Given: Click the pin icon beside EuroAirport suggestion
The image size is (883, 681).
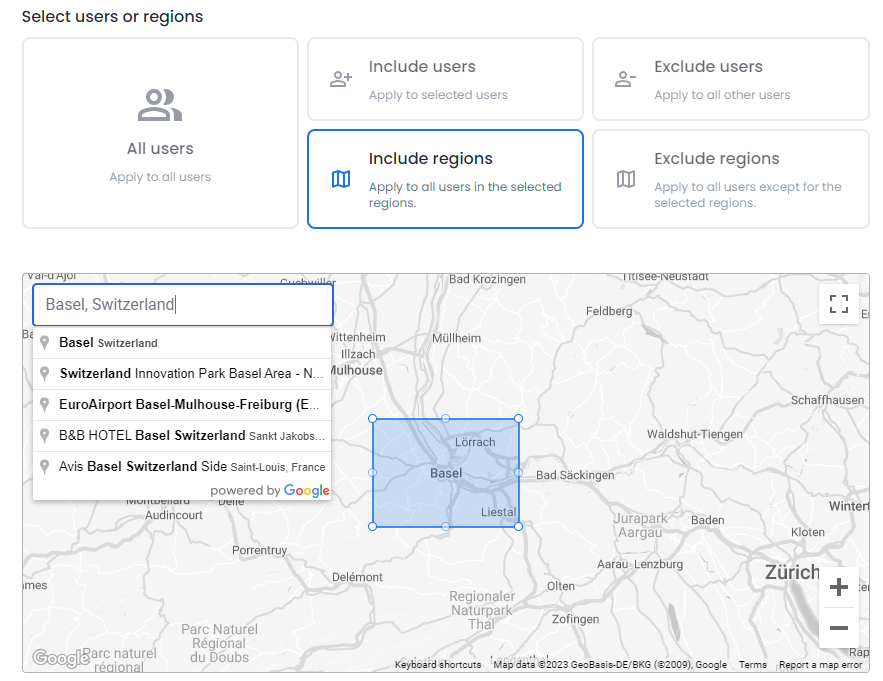Looking at the screenshot, I should pos(44,405).
